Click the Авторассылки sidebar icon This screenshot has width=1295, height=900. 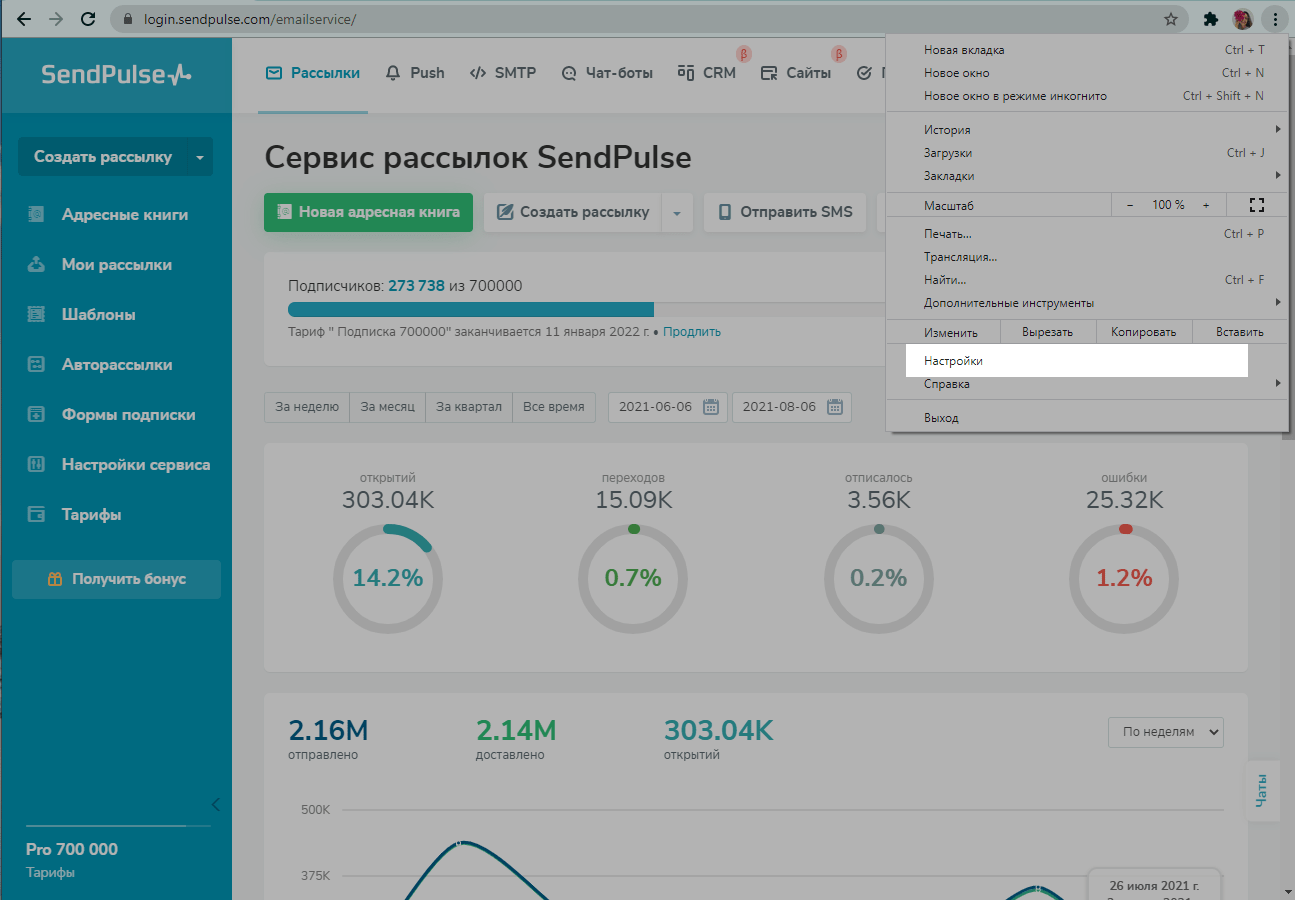(x=36, y=364)
